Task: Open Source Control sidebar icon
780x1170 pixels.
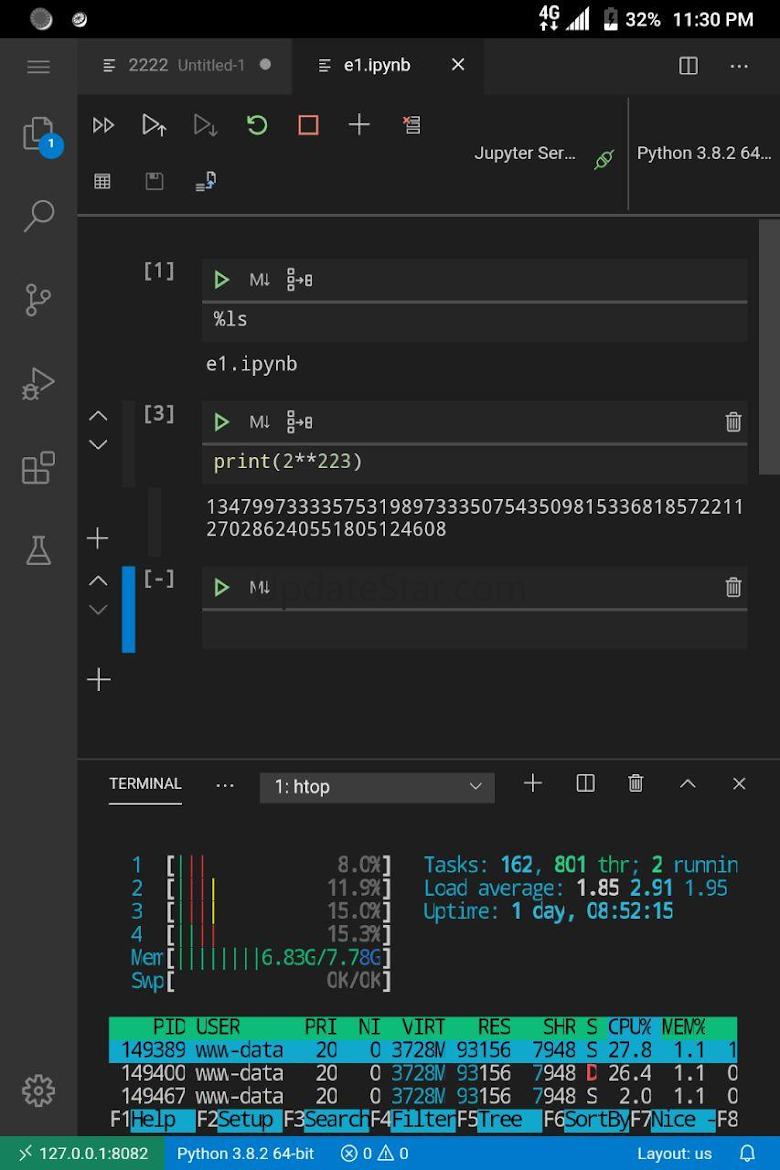Action: tap(38, 300)
